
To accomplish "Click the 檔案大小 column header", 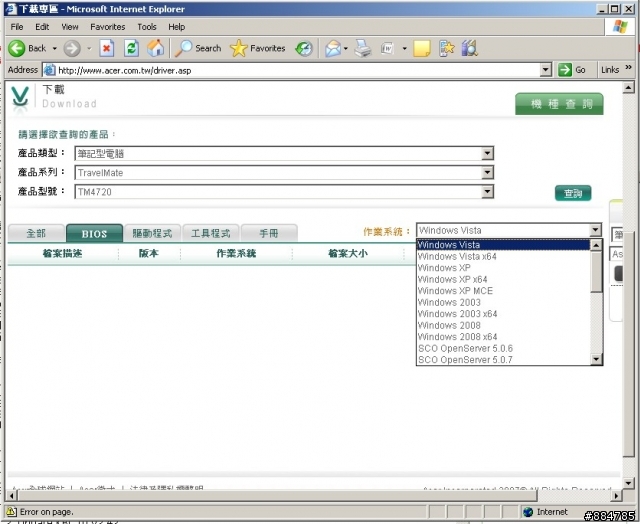I will 348,253.
